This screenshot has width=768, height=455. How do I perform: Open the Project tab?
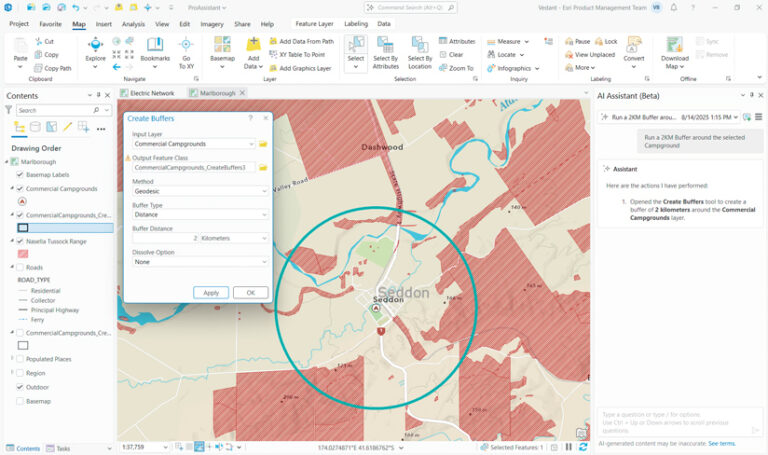(x=19, y=24)
